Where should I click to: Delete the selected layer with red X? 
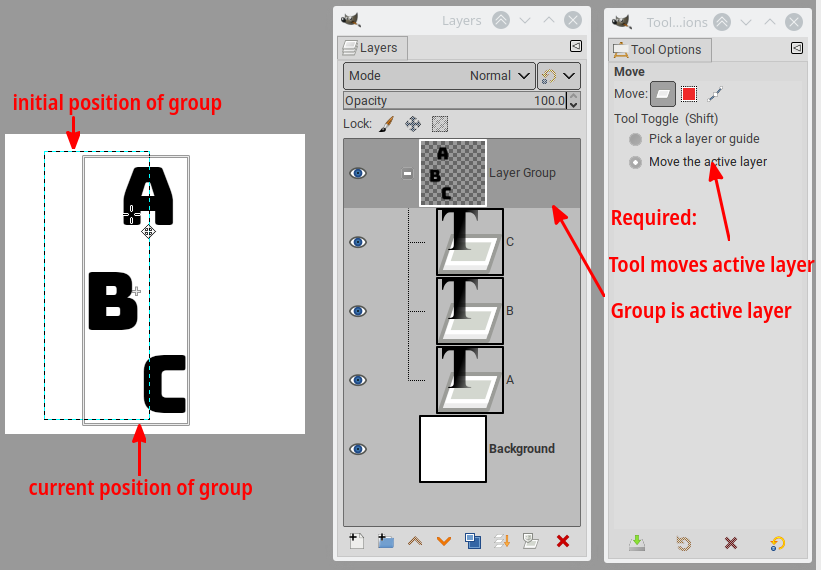click(563, 541)
